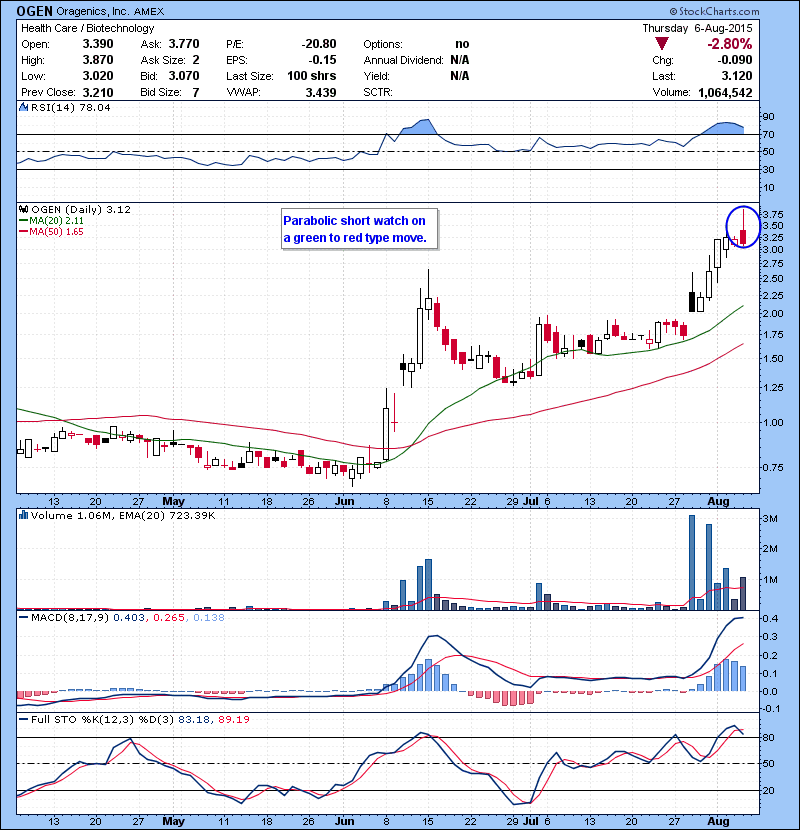
Task: Select the VWAP value 3.439
Action: click(x=321, y=93)
